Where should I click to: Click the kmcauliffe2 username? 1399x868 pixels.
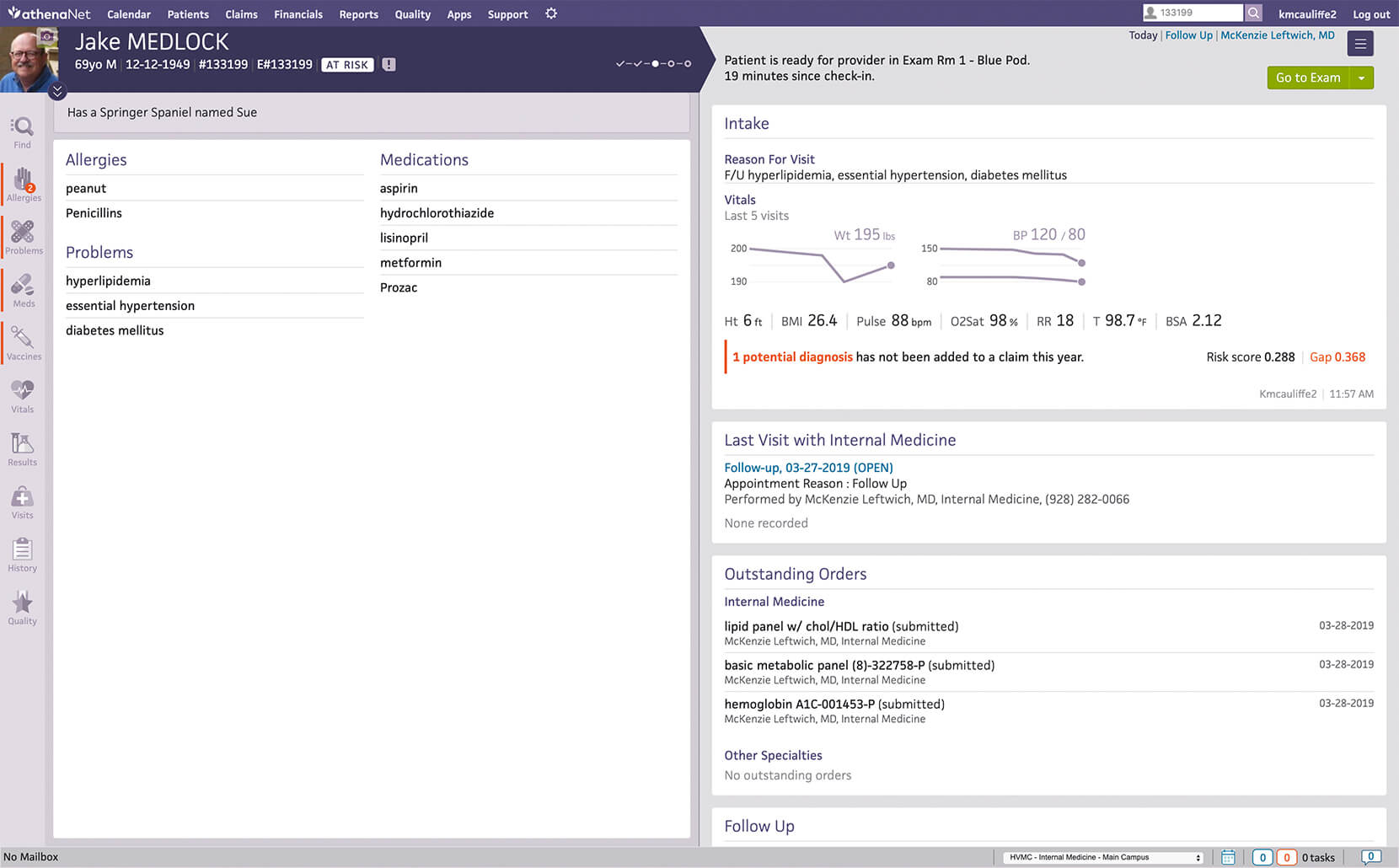[x=1307, y=14]
